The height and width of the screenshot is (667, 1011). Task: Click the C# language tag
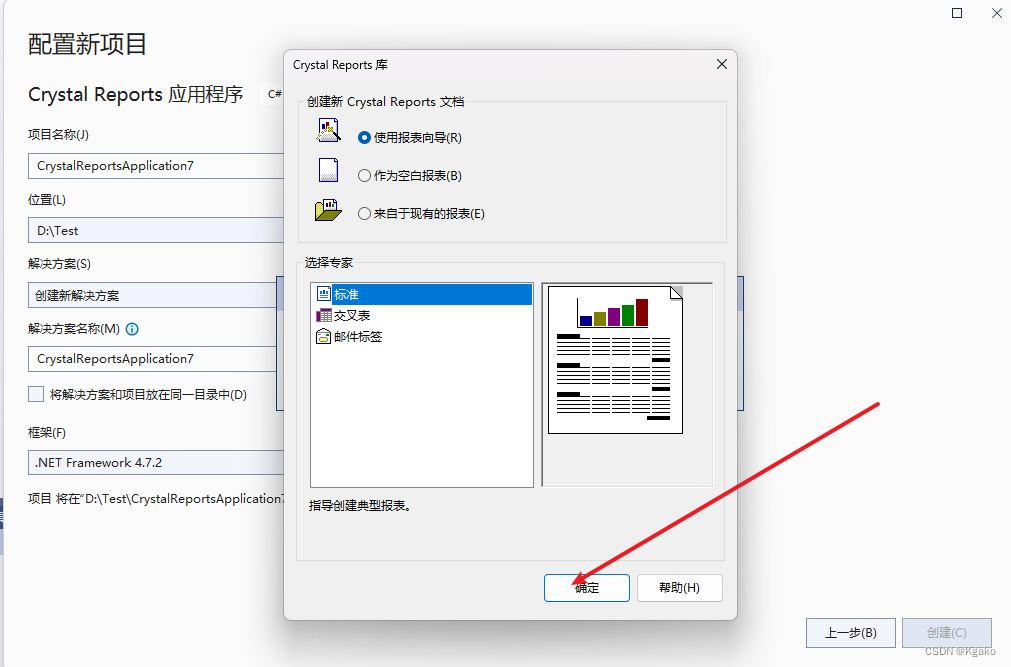tap(274, 94)
